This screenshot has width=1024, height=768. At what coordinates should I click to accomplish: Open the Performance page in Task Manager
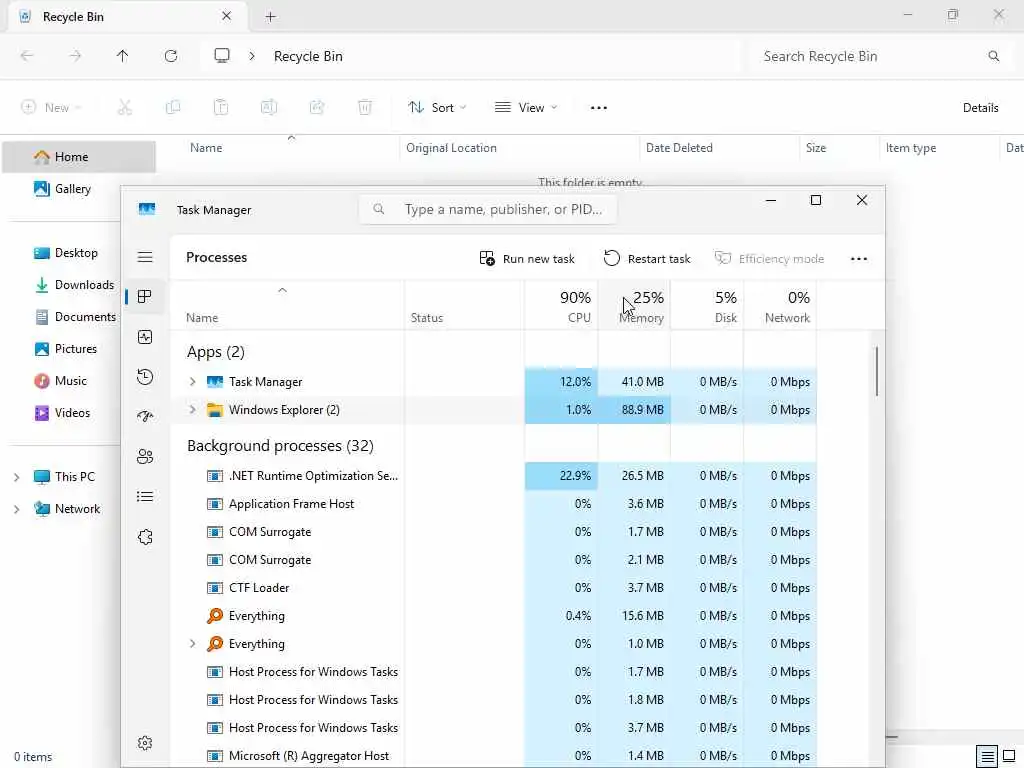click(x=145, y=337)
